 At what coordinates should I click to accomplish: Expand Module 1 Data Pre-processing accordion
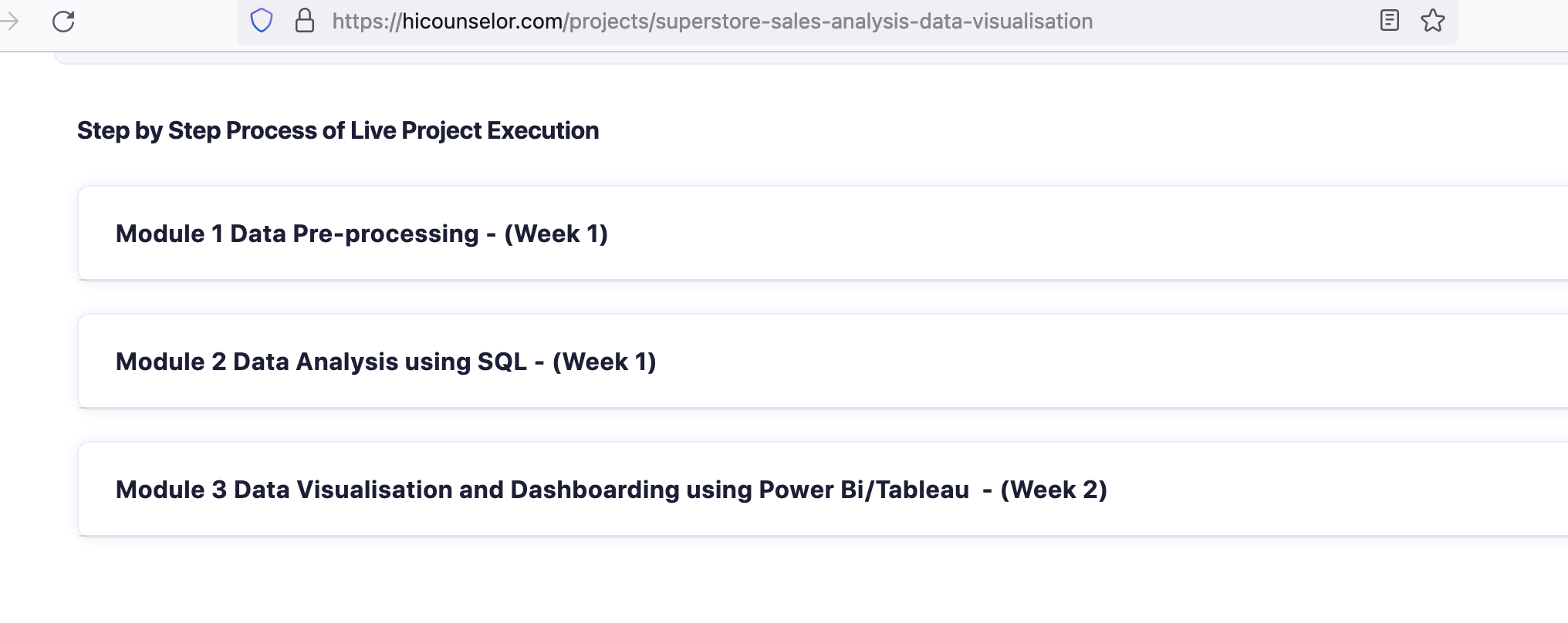point(361,233)
